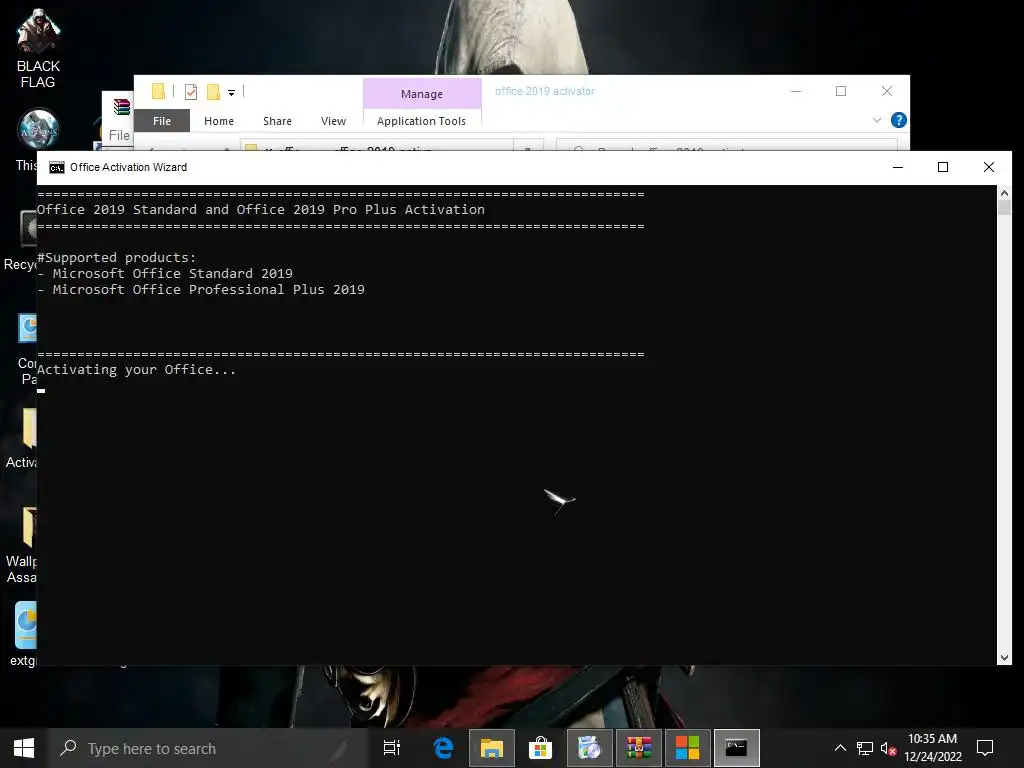Expand the Explorer ribbon with the chevron
The image size is (1024, 768).
pyautogui.click(x=877, y=120)
